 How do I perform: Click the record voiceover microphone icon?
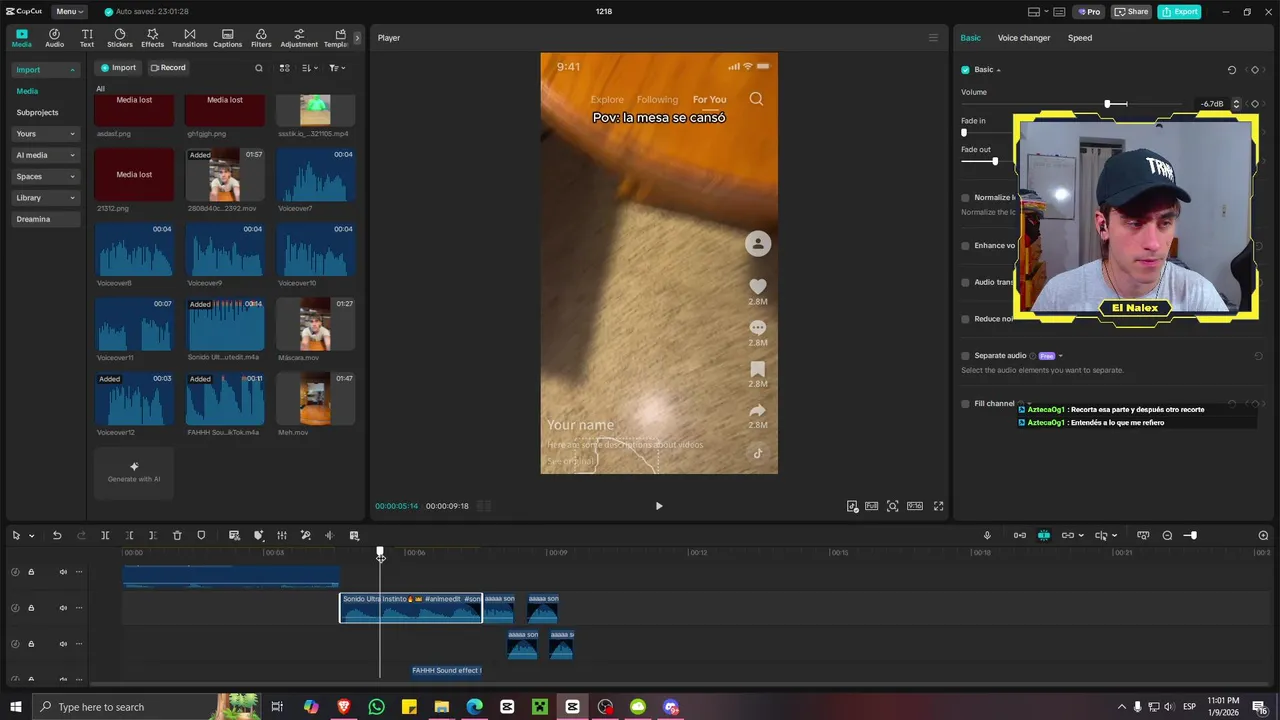(x=987, y=536)
